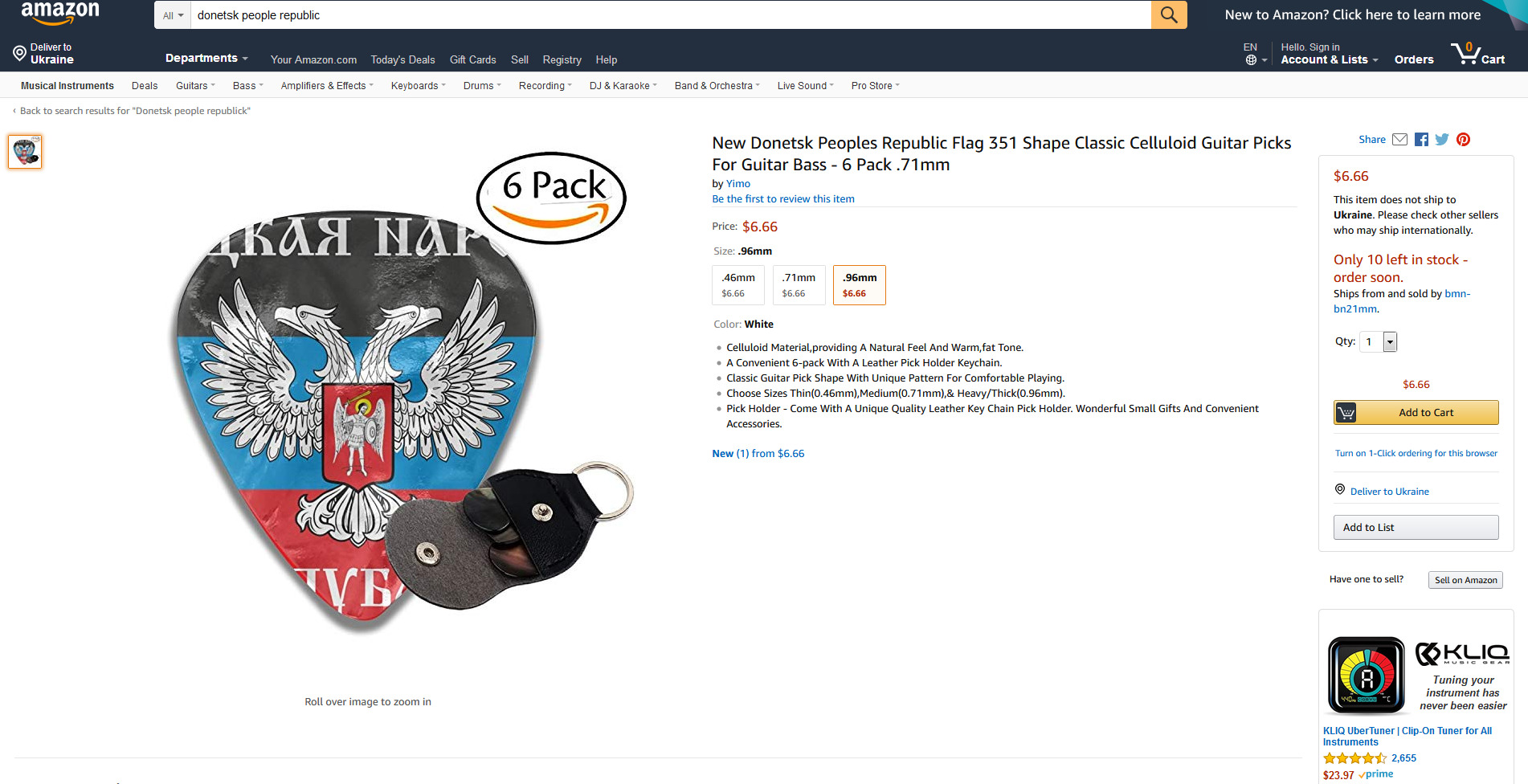The image size is (1528, 784).
Task: Share product on Facebook
Action: [1421, 140]
